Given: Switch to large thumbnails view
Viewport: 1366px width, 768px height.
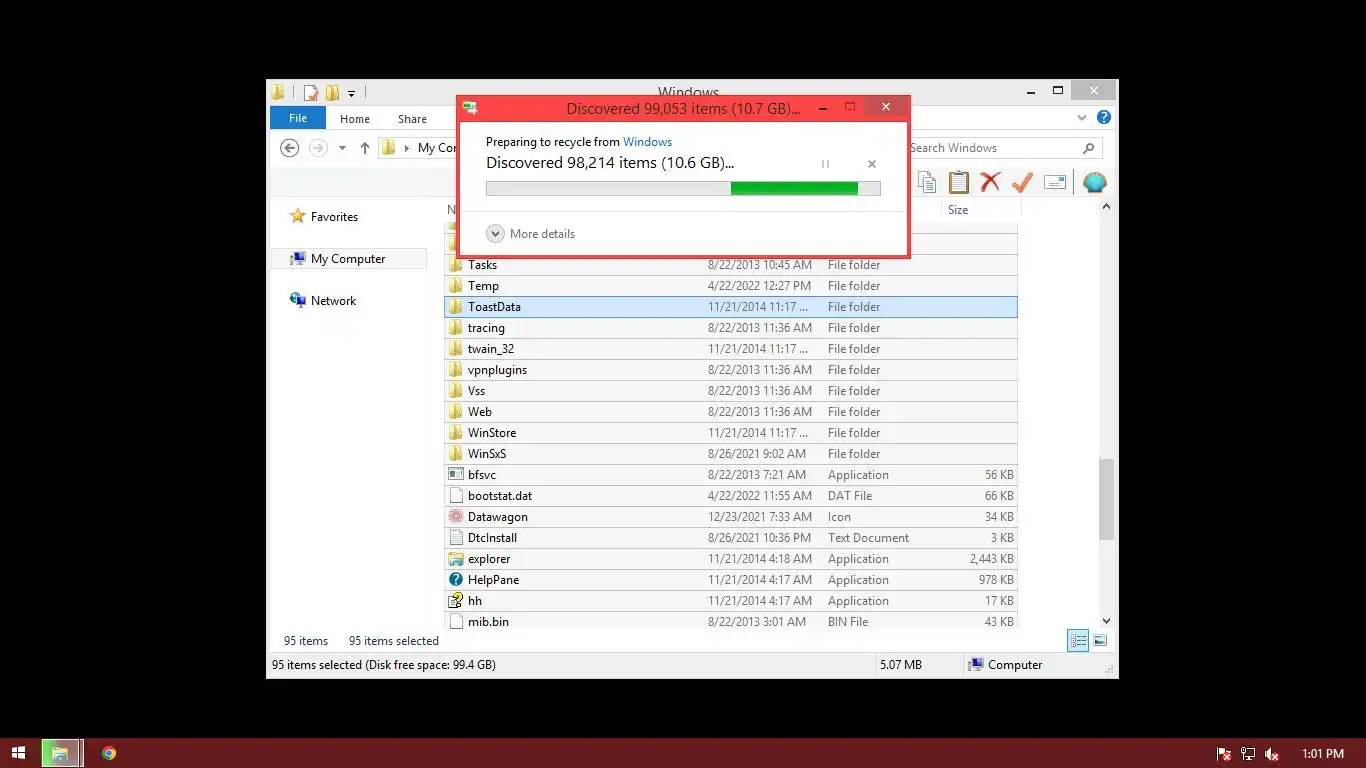Looking at the screenshot, I should (x=1100, y=641).
